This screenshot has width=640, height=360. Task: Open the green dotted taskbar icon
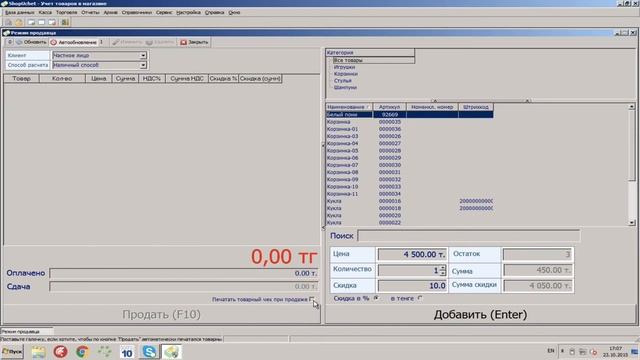pyautogui.click(x=104, y=351)
